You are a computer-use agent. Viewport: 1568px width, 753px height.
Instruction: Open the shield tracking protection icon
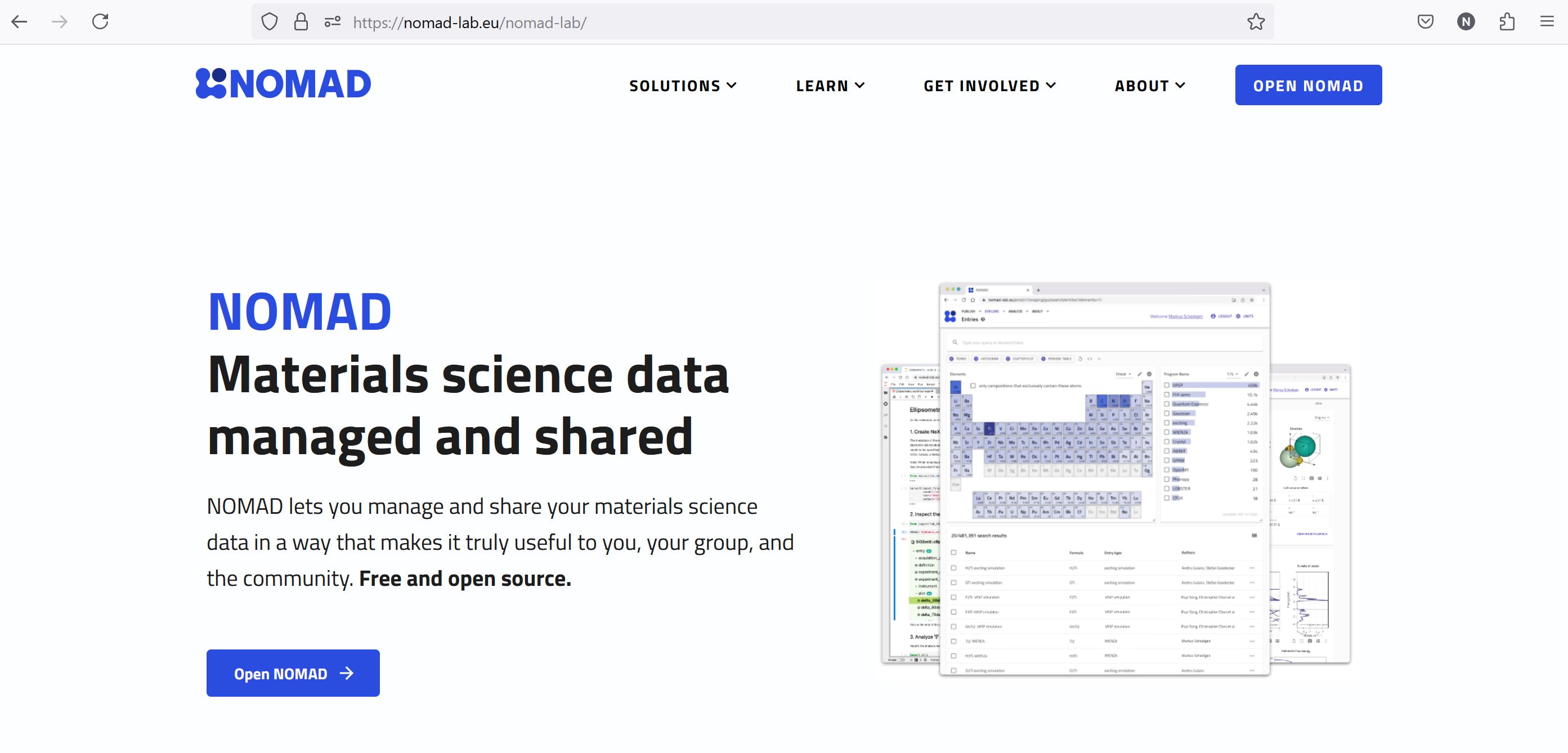pyautogui.click(x=269, y=23)
